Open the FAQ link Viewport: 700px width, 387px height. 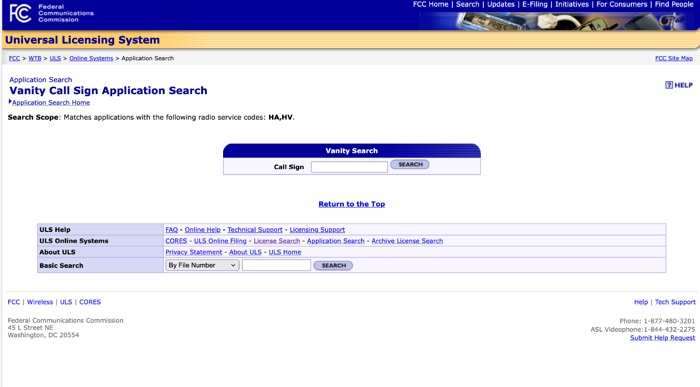171,230
